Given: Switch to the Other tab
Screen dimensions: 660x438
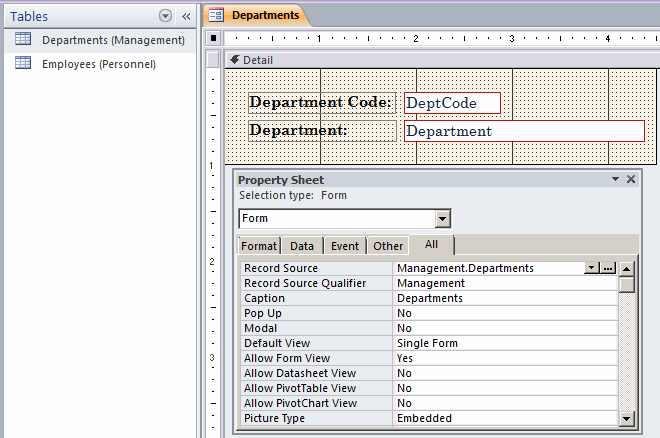Looking at the screenshot, I should point(388,246).
